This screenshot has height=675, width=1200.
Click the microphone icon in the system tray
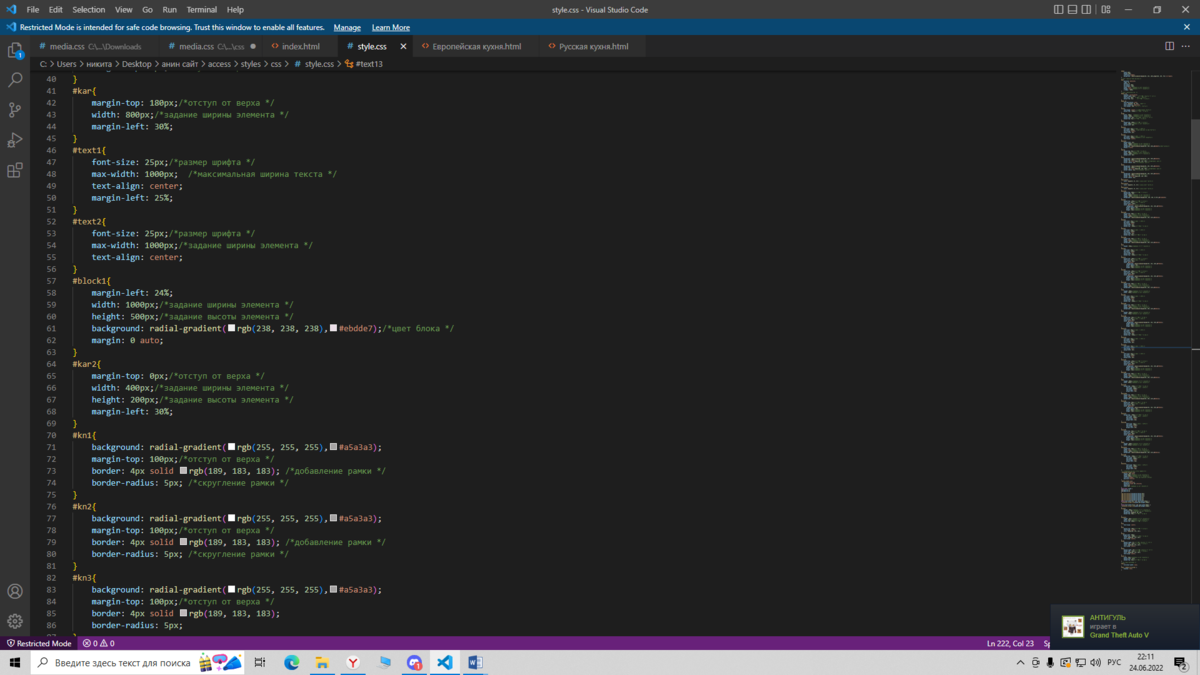click(1050, 662)
